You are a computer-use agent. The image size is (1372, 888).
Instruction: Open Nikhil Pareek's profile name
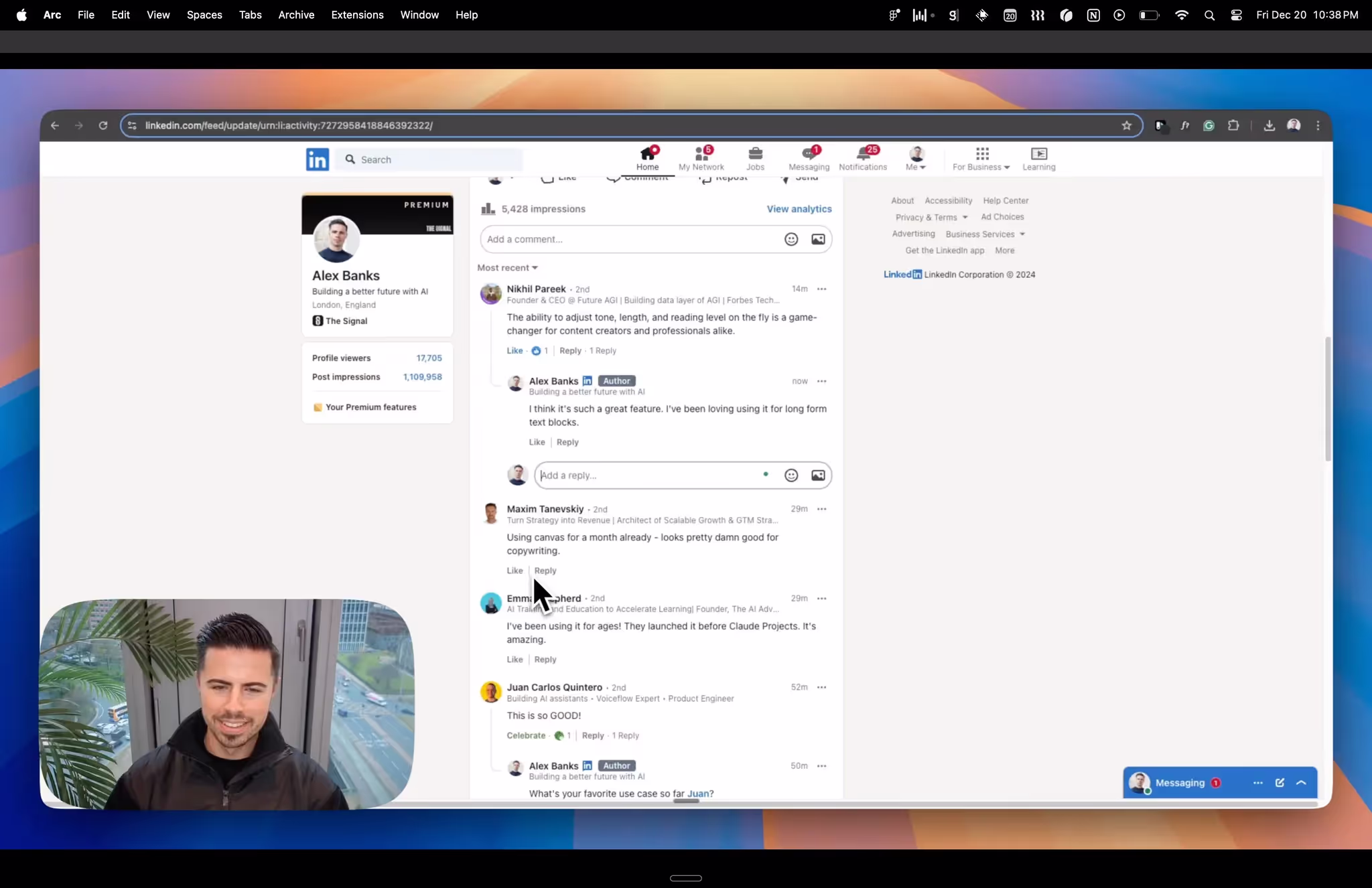[536, 289]
